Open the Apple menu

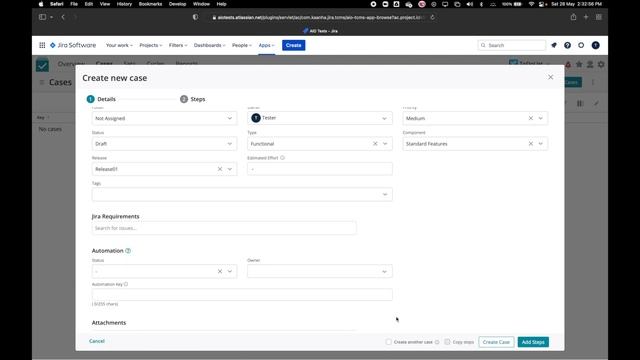point(41,4)
